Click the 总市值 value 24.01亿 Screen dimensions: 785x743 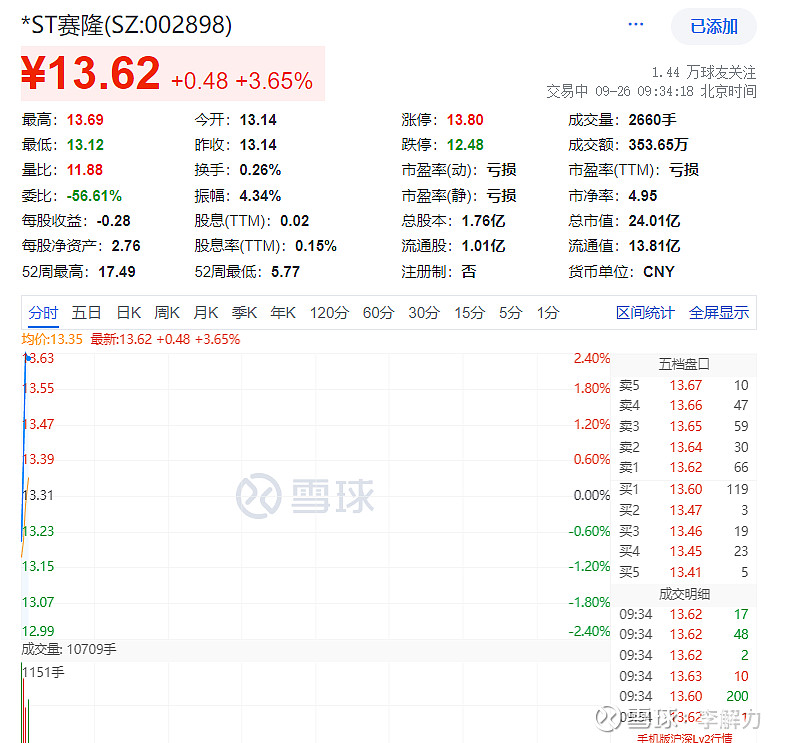tap(654, 221)
